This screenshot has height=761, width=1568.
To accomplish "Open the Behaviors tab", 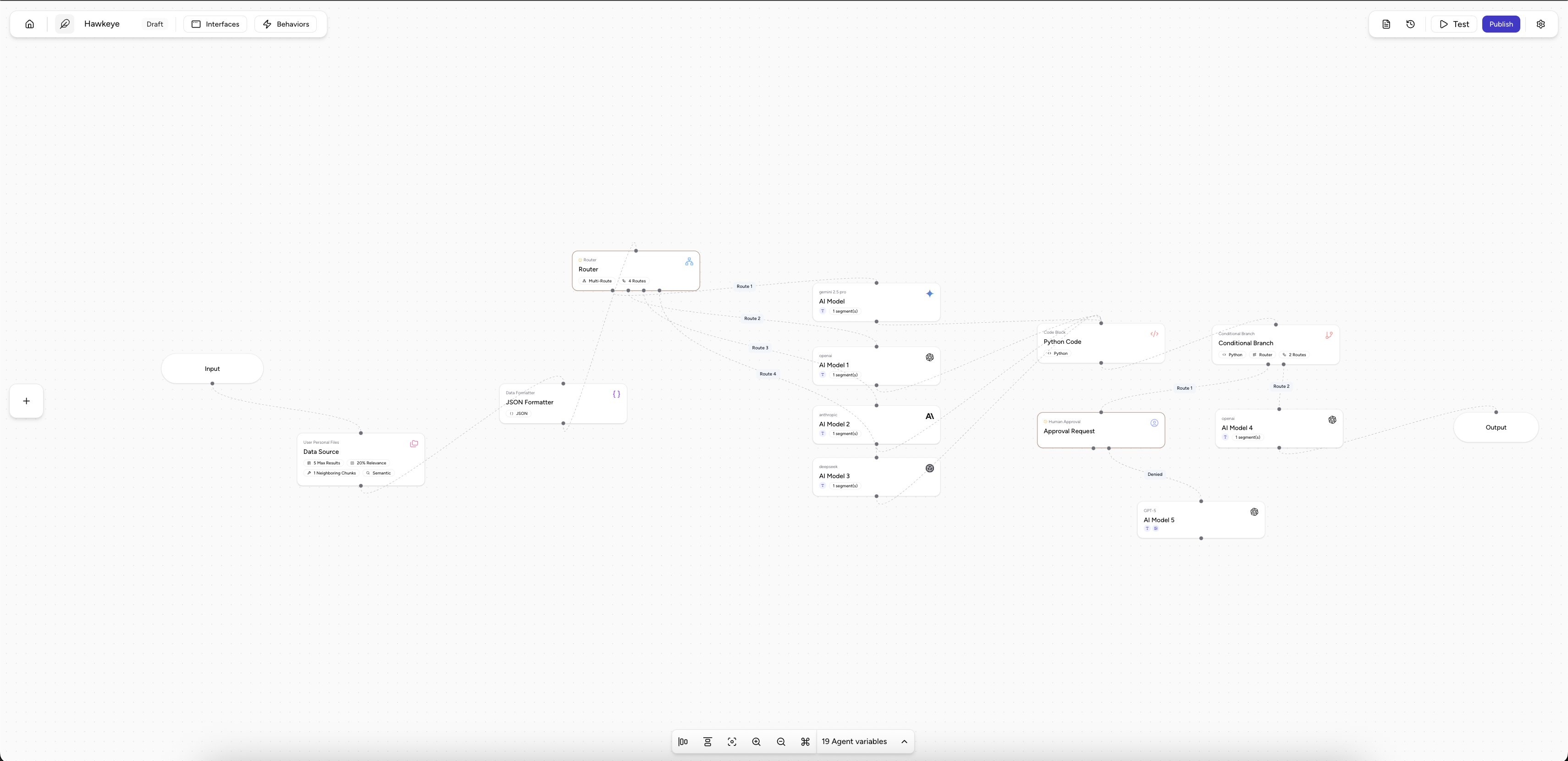I will coord(286,24).
